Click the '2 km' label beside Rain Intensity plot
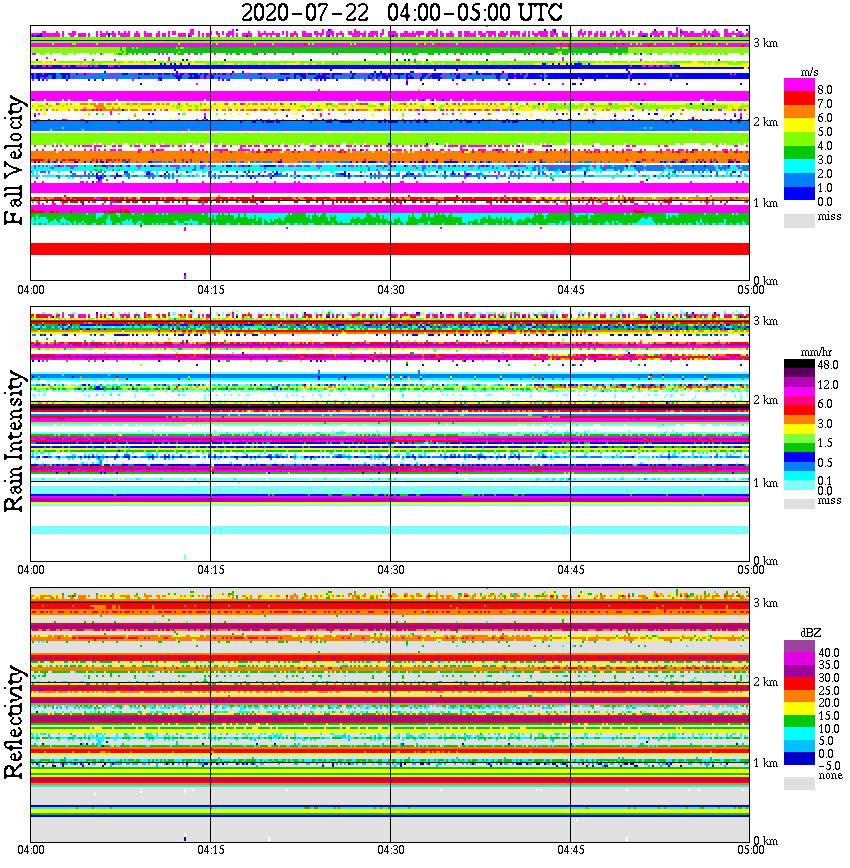850x868 pixels. point(766,400)
